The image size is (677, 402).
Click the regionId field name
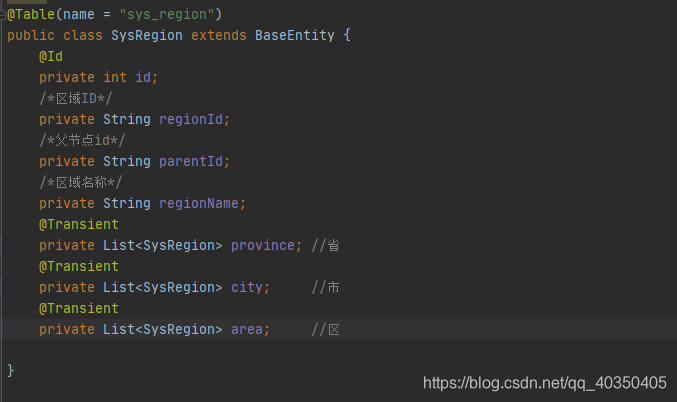[x=190, y=119]
